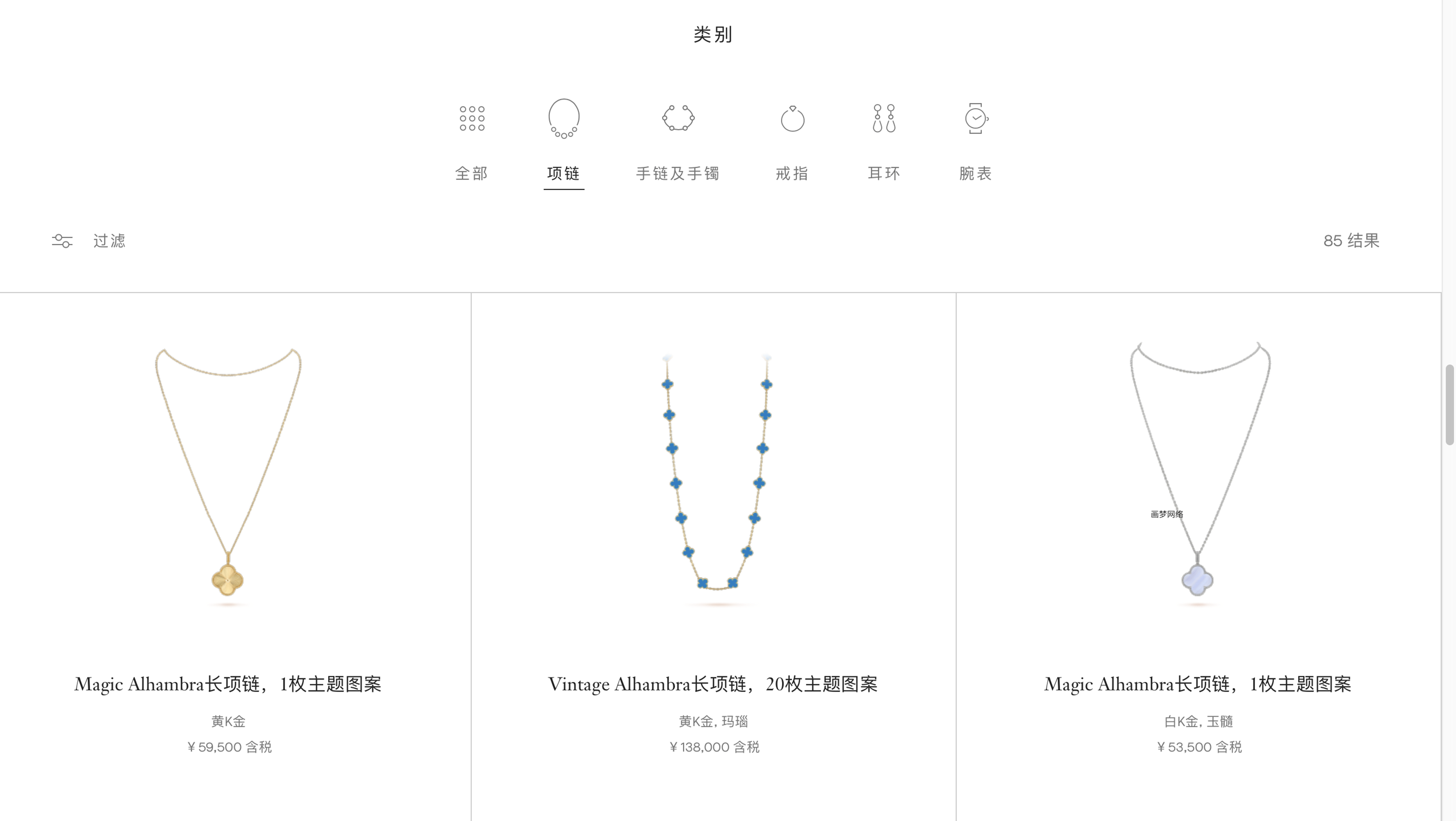Click the all-categories grid icon
1456x821 pixels.
click(x=472, y=118)
